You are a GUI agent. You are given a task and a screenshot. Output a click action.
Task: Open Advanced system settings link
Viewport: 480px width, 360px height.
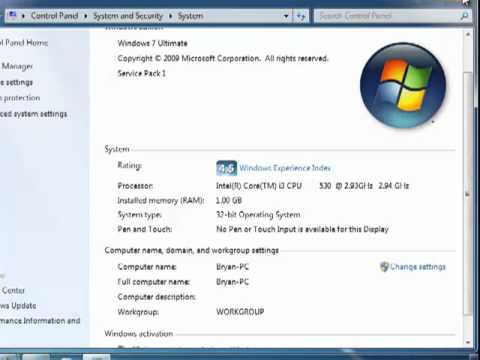click(33, 114)
